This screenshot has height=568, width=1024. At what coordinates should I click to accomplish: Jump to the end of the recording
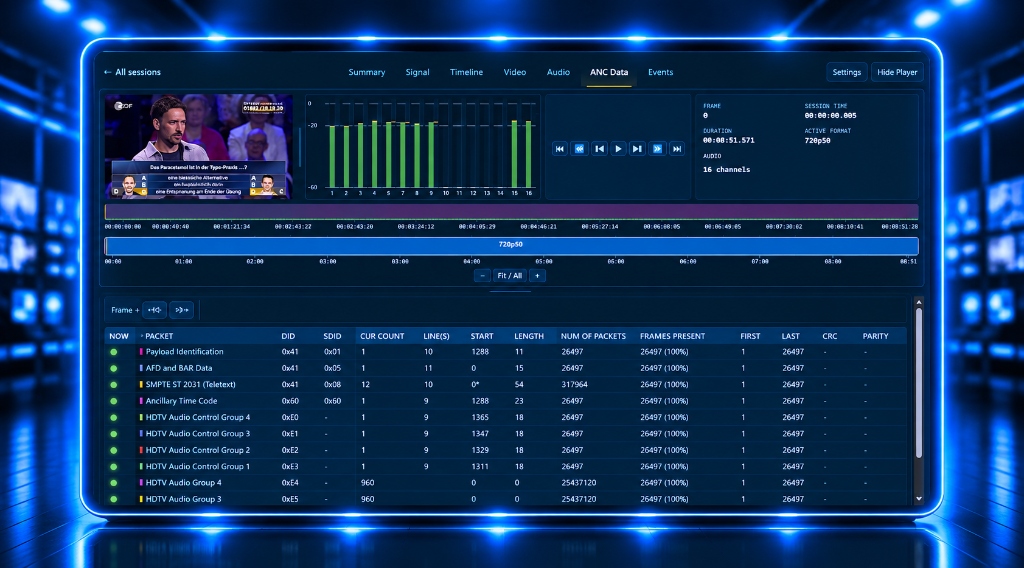click(677, 149)
